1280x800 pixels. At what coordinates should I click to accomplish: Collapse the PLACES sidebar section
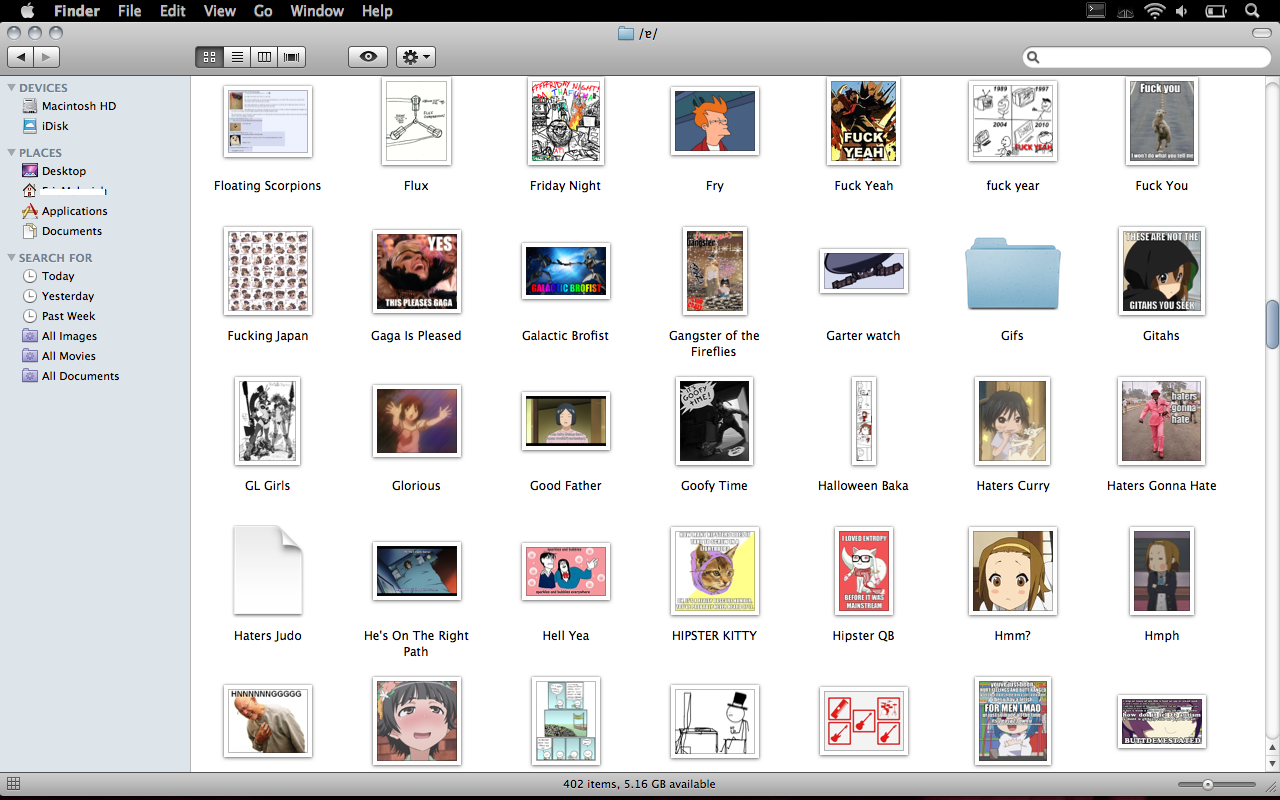pos(12,153)
